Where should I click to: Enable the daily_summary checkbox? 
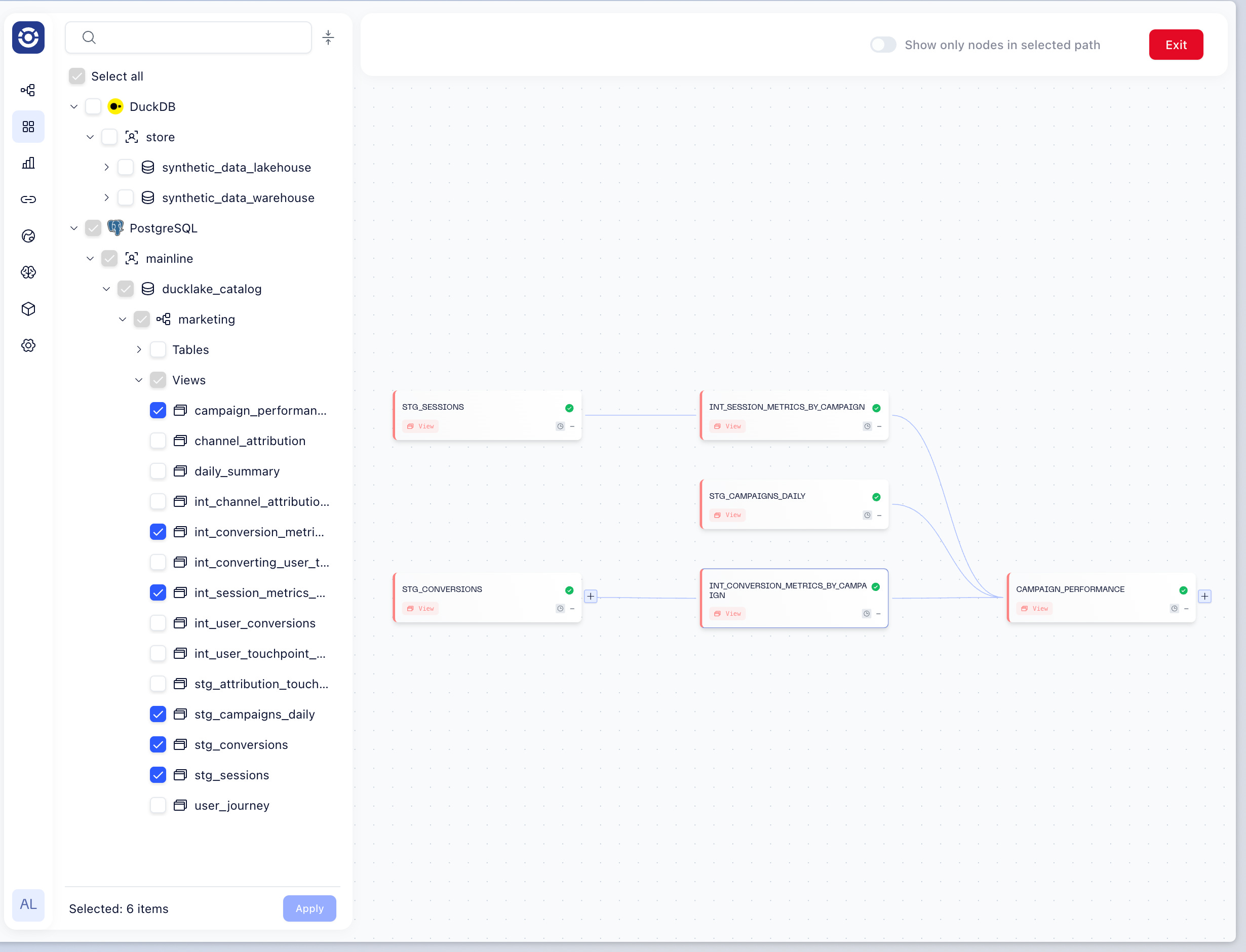click(x=158, y=471)
